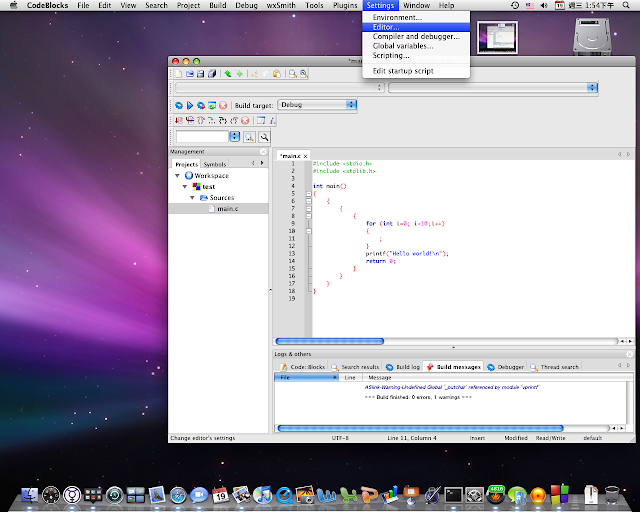
Task: Choose Scripting... in the Settings menu
Action: [416, 56]
